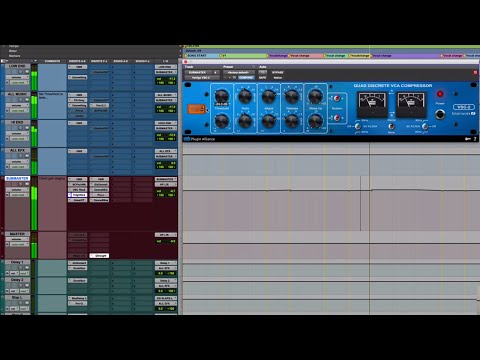
Task: Select the SUBMASTER track name
Action: pyautogui.click(x=17, y=178)
